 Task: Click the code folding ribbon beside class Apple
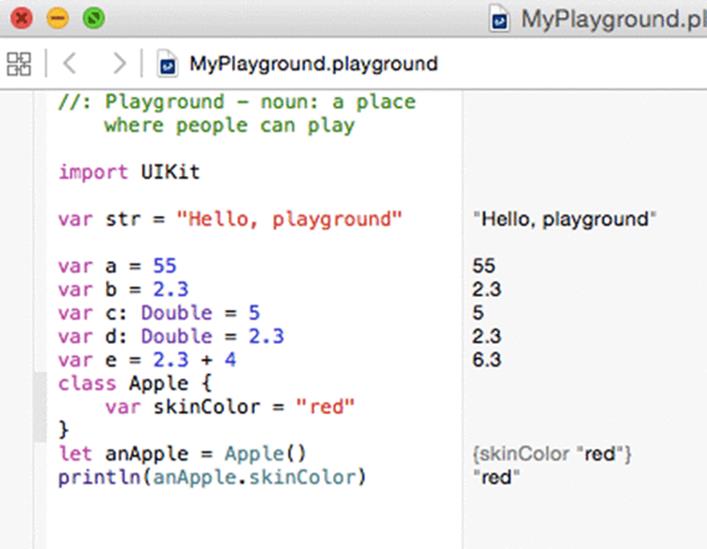point(40,407)
